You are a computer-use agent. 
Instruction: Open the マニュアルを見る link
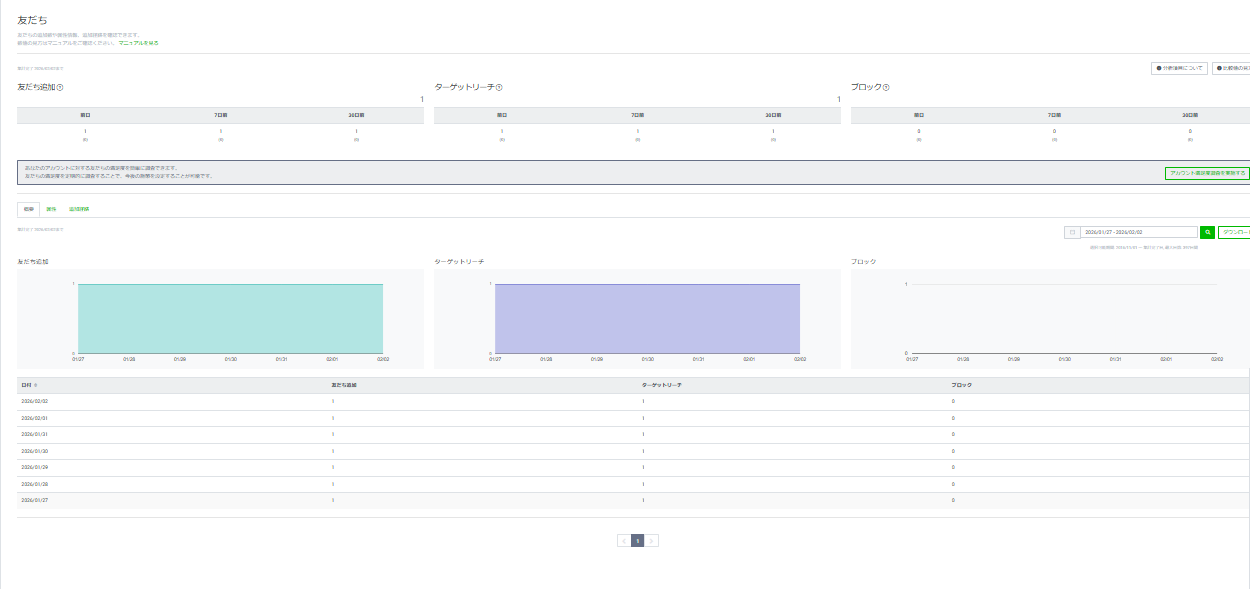click(x=138, y=43)
